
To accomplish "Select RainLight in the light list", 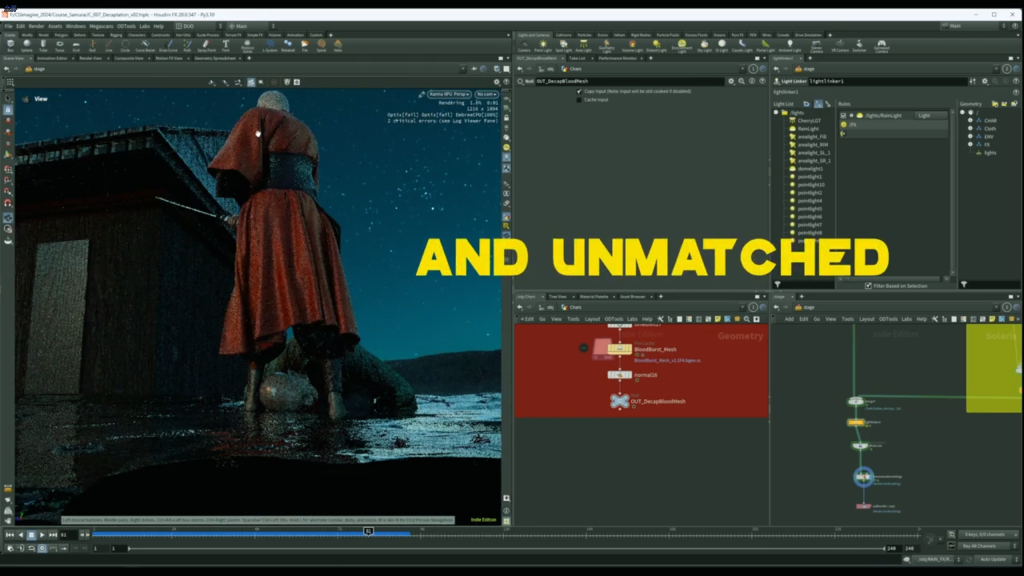I will 808,129.
